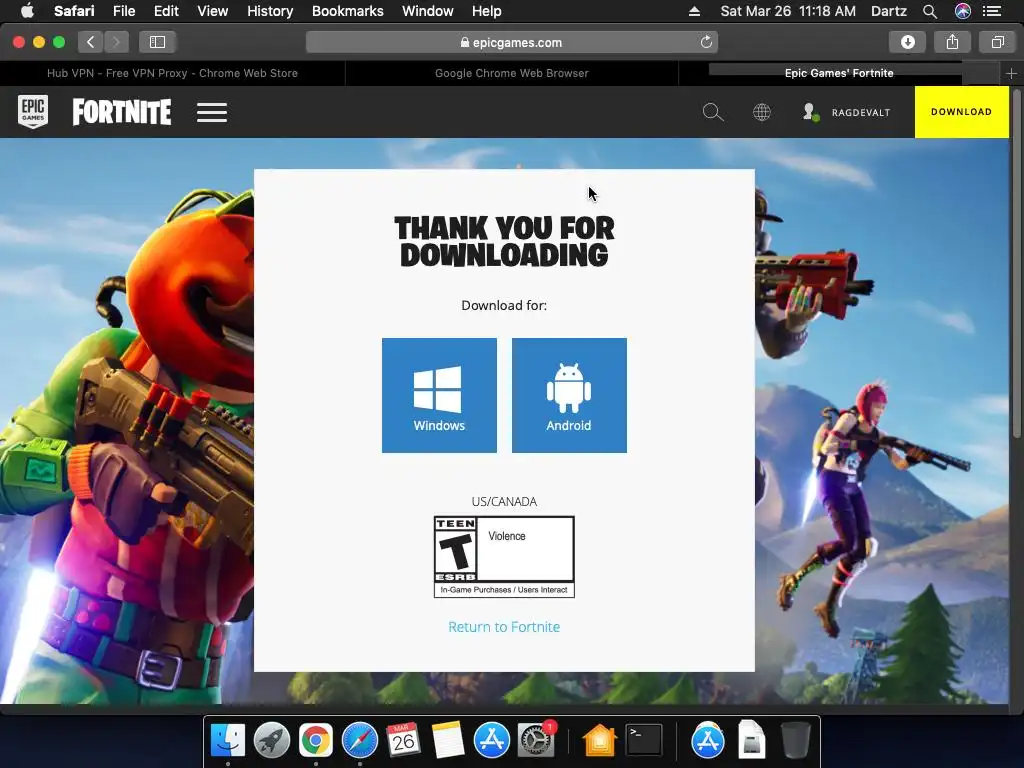Viewport: 1024px width, 768px height.
Task: Open Notification Center list icon
Action: point(992,11)
